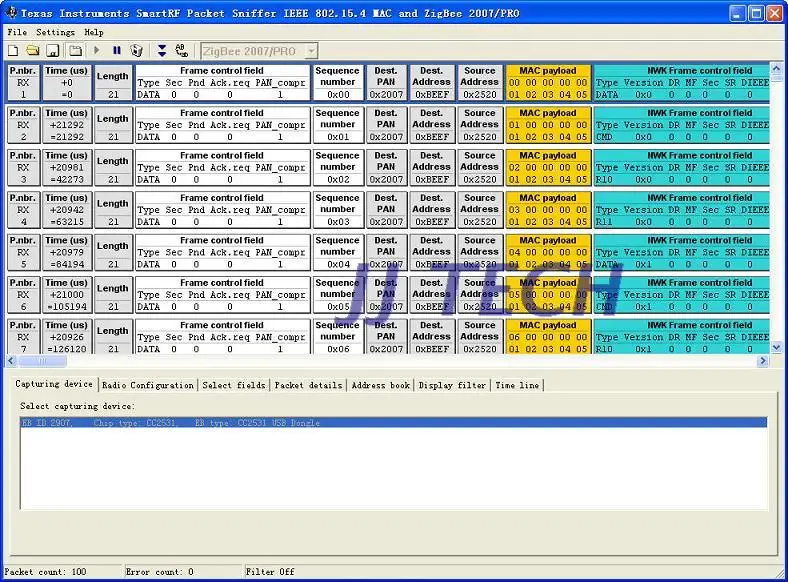Click the Filter Off status entry
The image size is (788, 582).
(270, 571)
